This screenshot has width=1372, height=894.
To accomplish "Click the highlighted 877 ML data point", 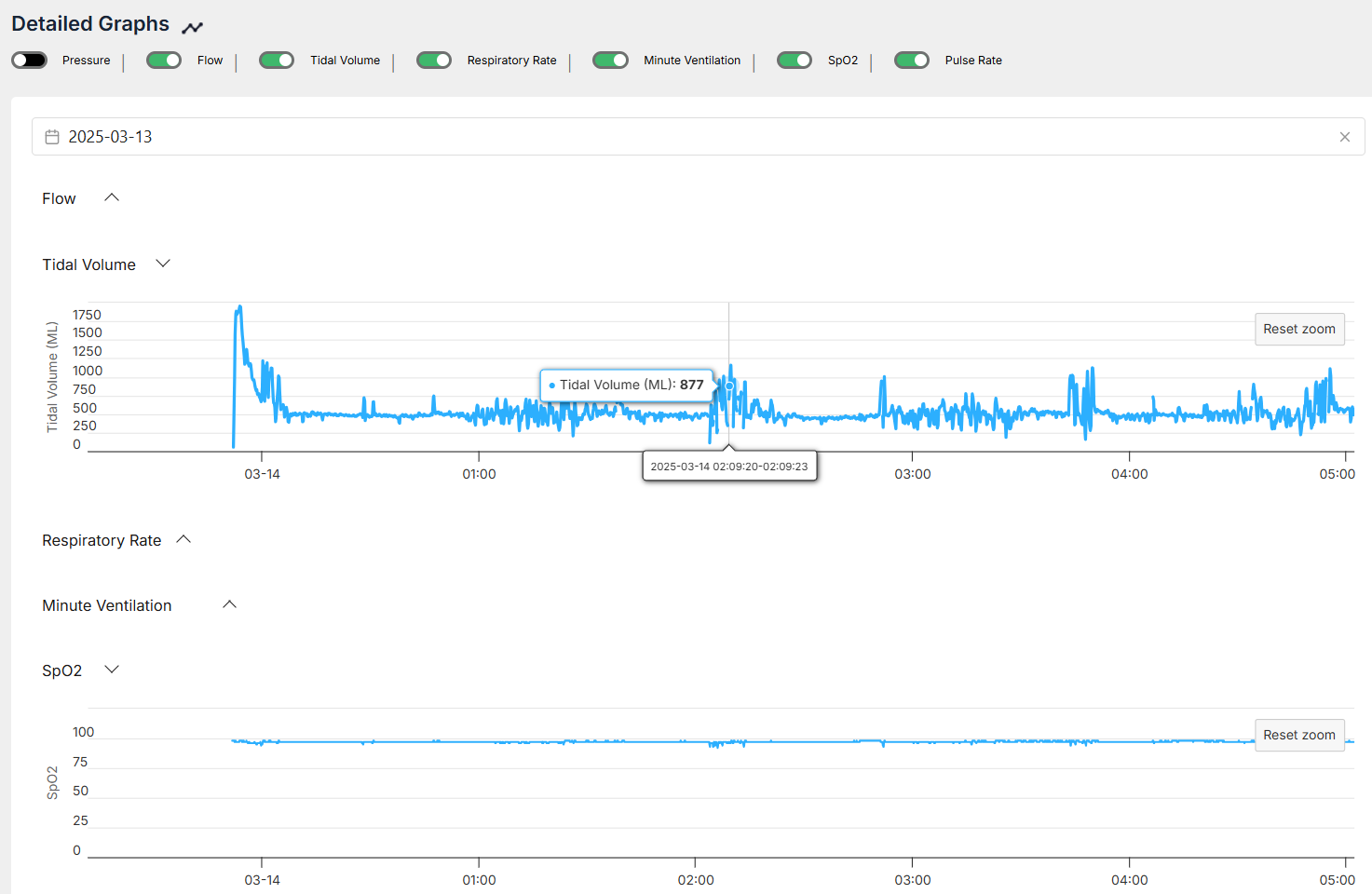I will tap(729, 386).
